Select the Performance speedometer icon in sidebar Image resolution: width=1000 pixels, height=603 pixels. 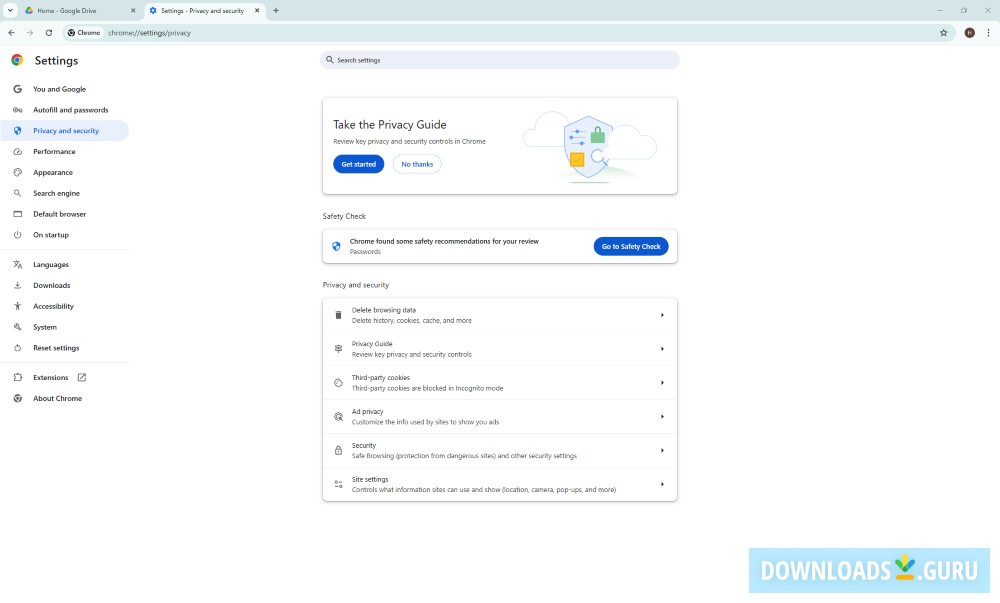[16, 151]
